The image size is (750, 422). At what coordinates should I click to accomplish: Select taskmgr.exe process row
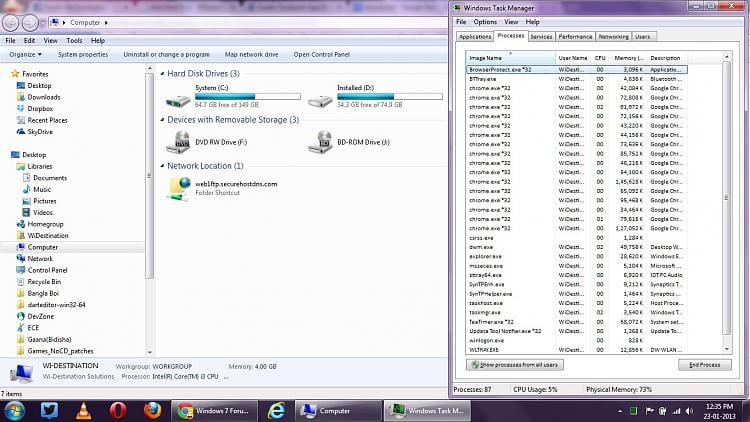(576, 312)
